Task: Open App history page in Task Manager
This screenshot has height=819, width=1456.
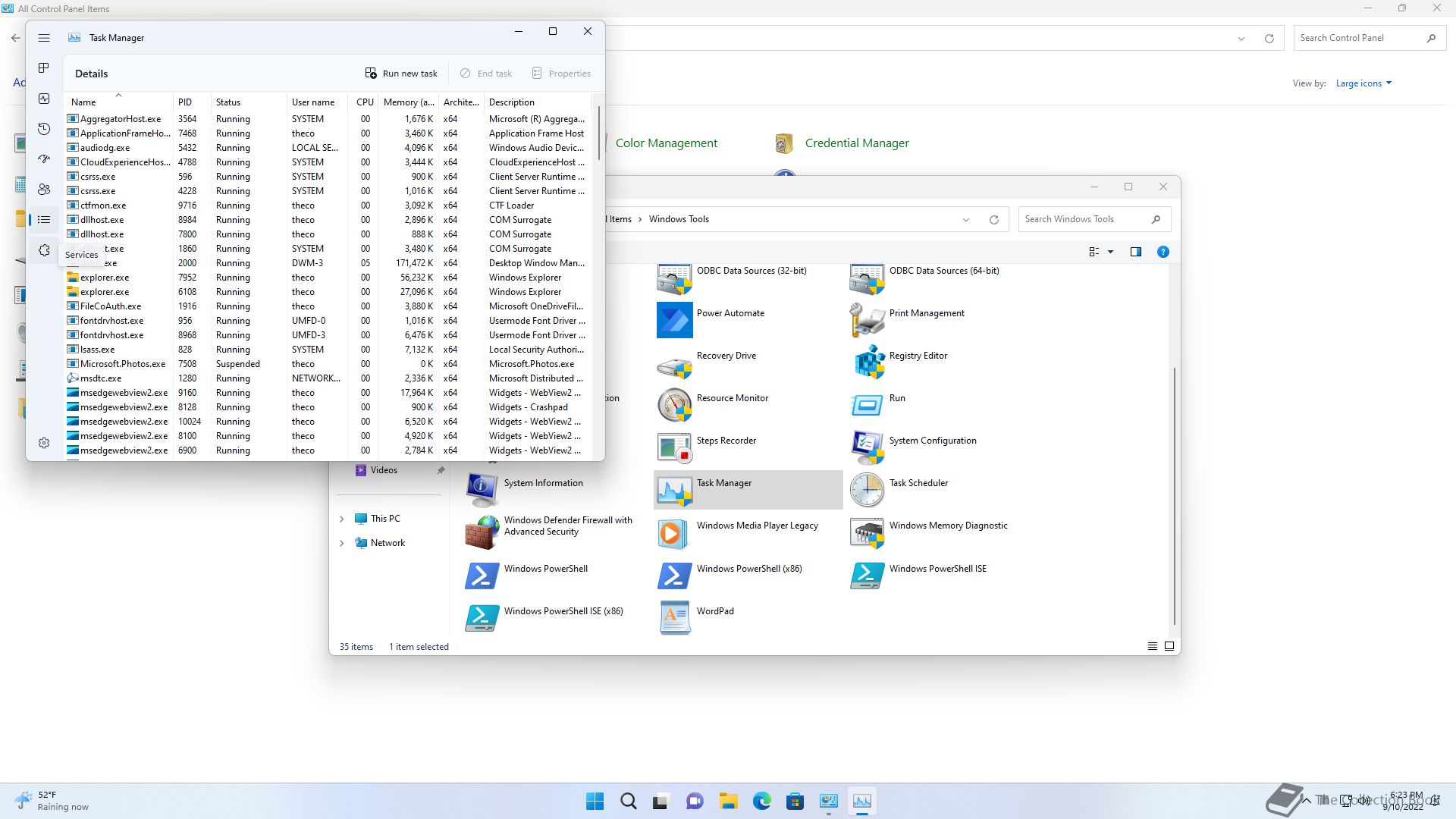Action: [x=44, y=129]
